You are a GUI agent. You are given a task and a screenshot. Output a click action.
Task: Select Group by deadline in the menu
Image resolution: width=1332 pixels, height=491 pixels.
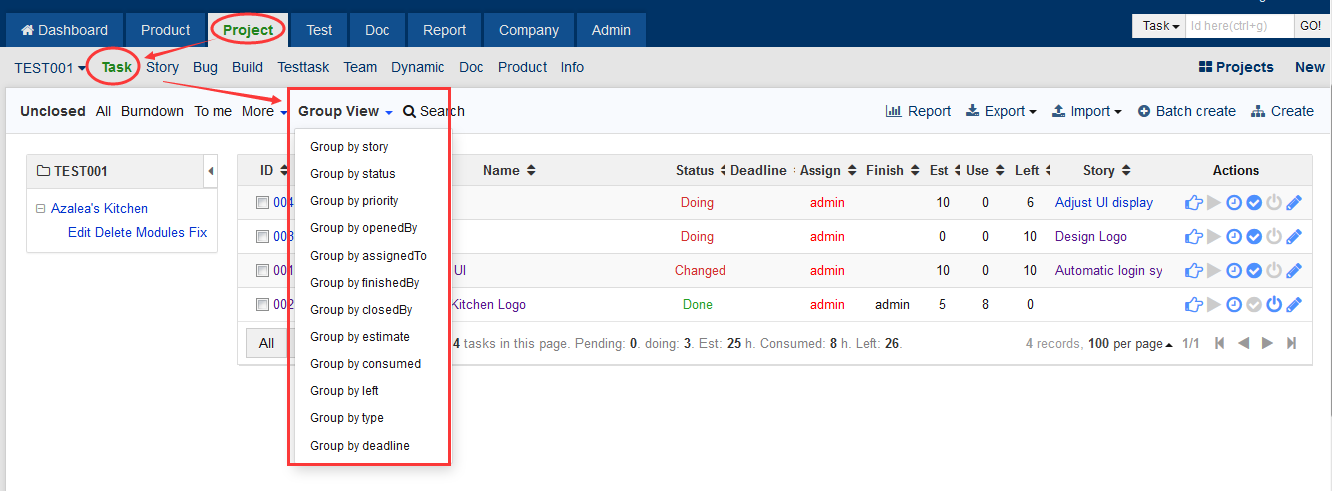(359, 445)
